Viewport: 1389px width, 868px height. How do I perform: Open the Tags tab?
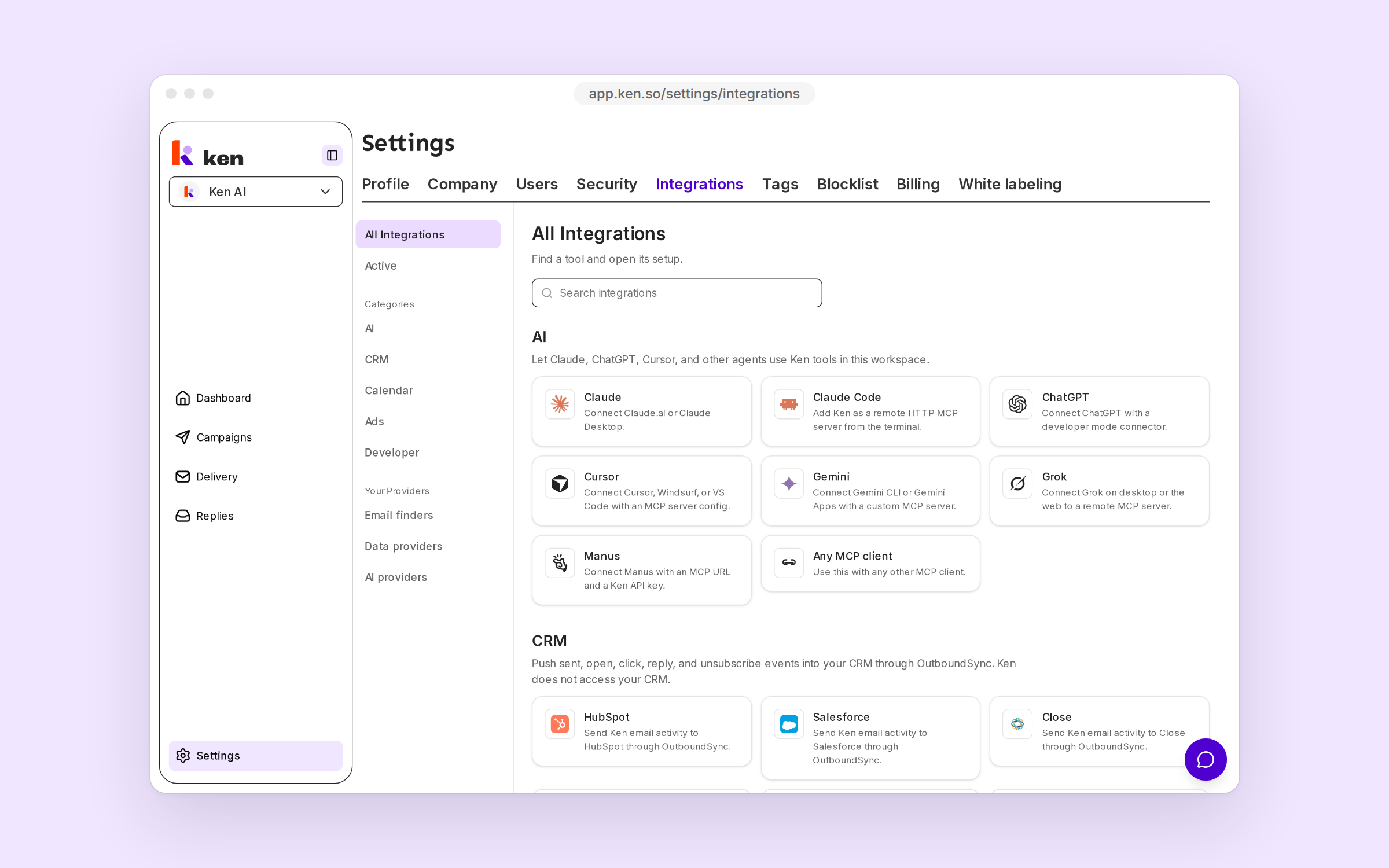[x=780, y=184]
